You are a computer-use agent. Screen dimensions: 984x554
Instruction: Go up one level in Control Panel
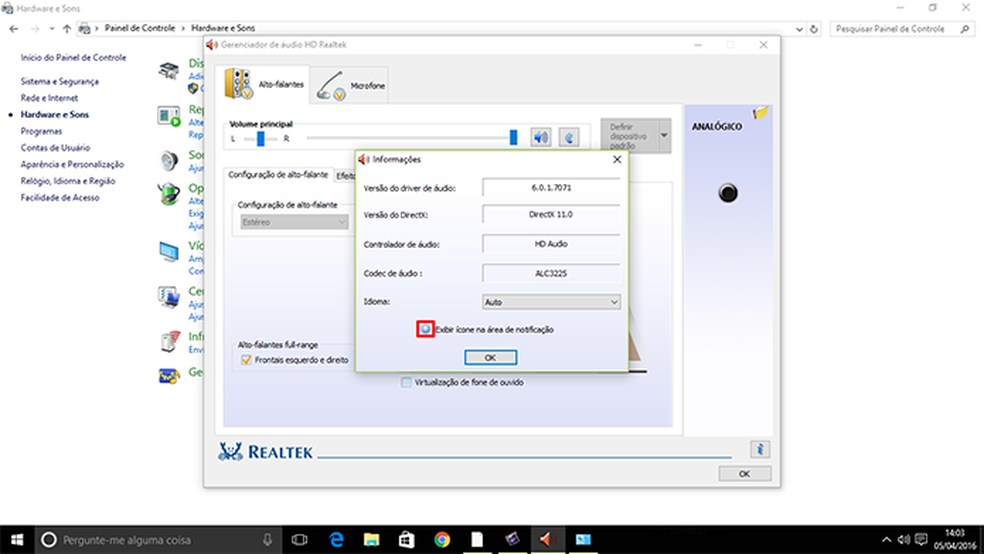tap(67, 29)
